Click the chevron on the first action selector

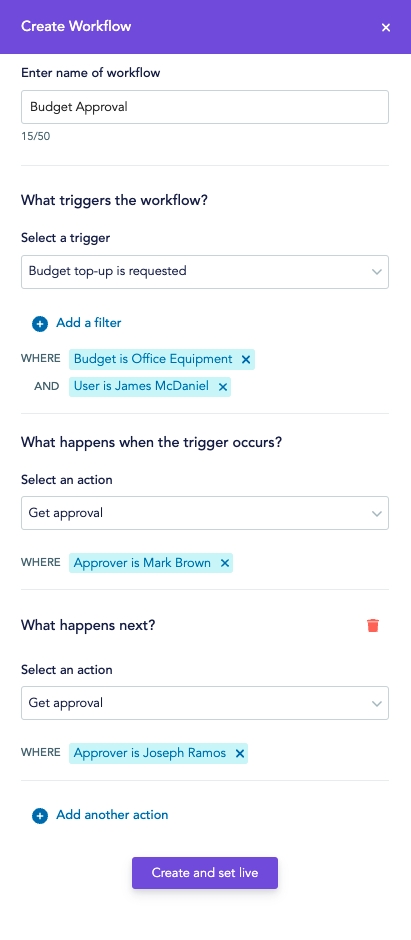376,514
